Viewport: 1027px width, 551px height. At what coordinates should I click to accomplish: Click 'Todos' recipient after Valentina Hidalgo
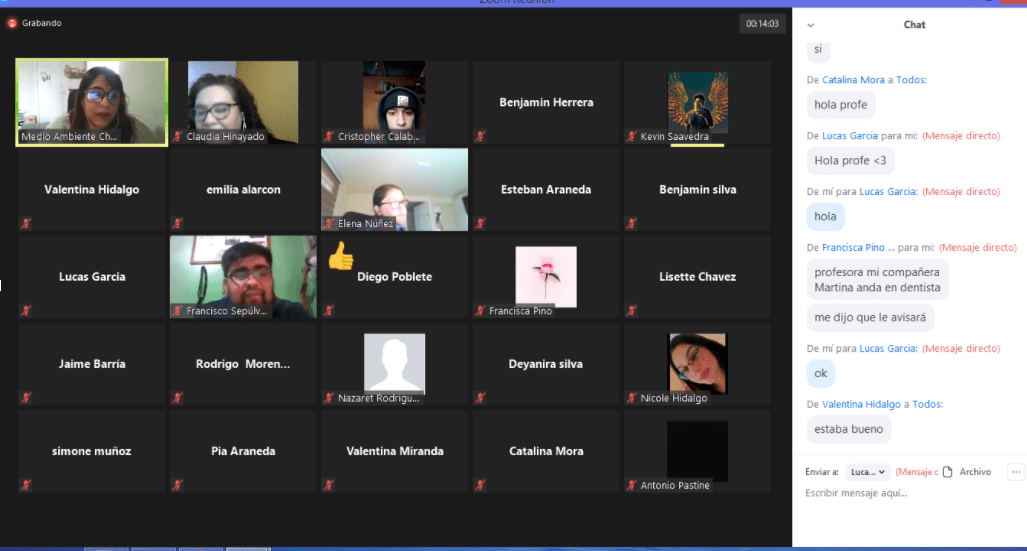coord(927,404)
